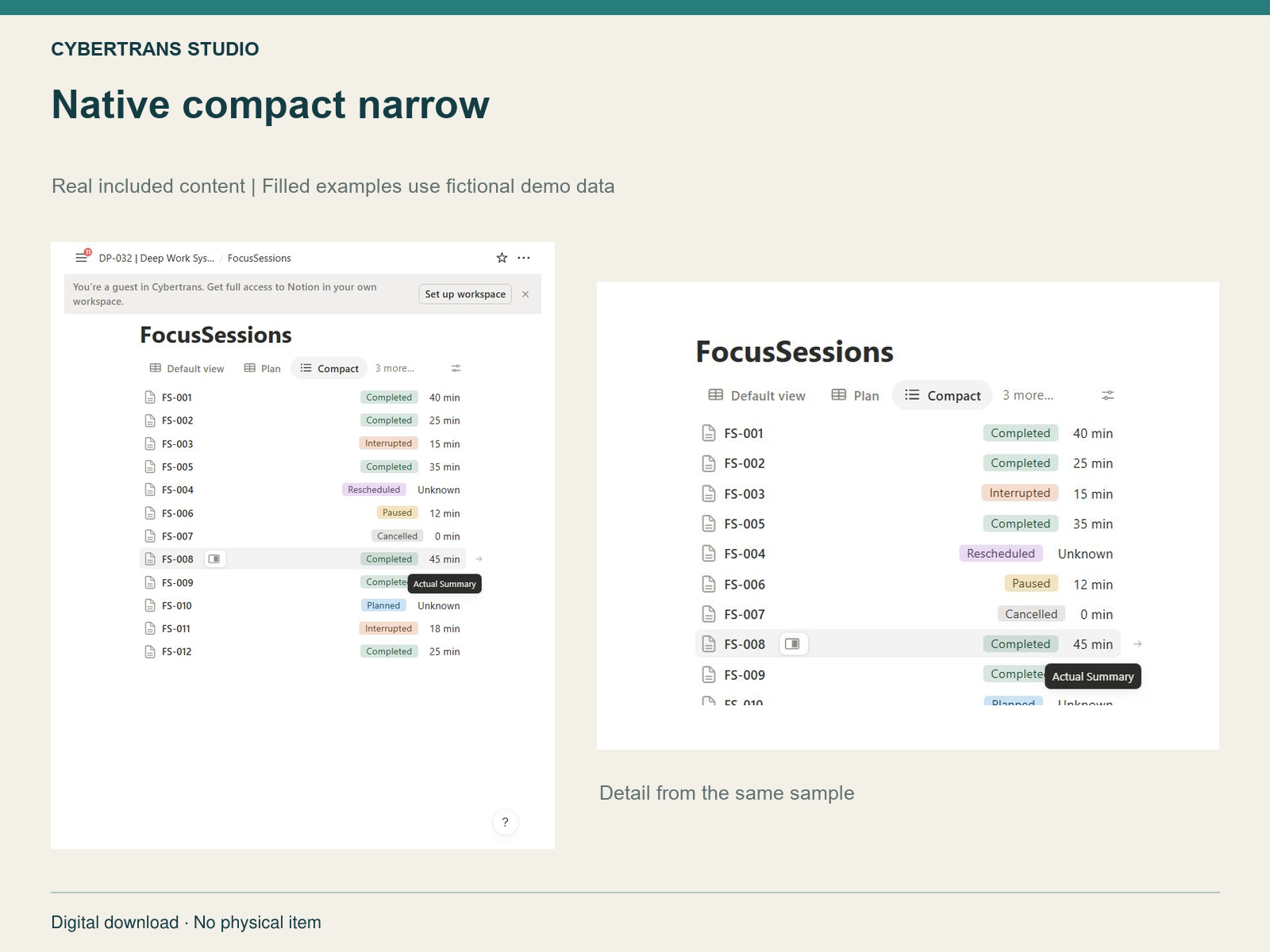The image size is (1270, 952).
Task: Click Planned tag of FS-010 on left
Action: (x=383, y=605)
